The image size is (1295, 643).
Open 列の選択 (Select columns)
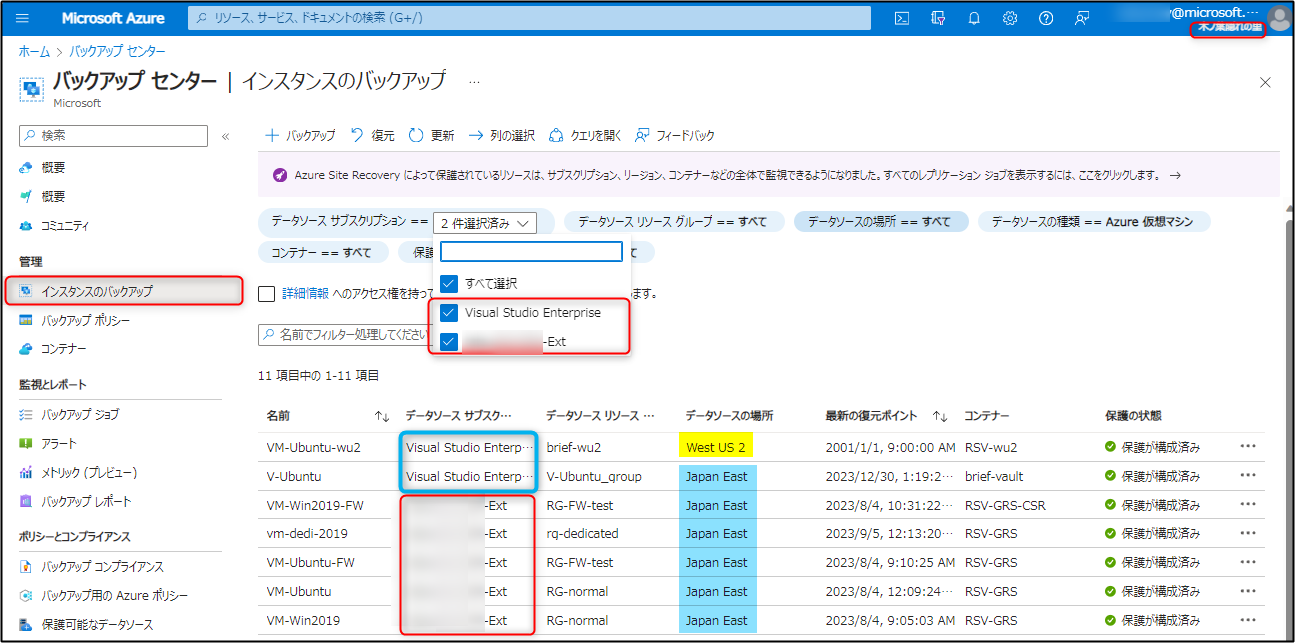502,135
